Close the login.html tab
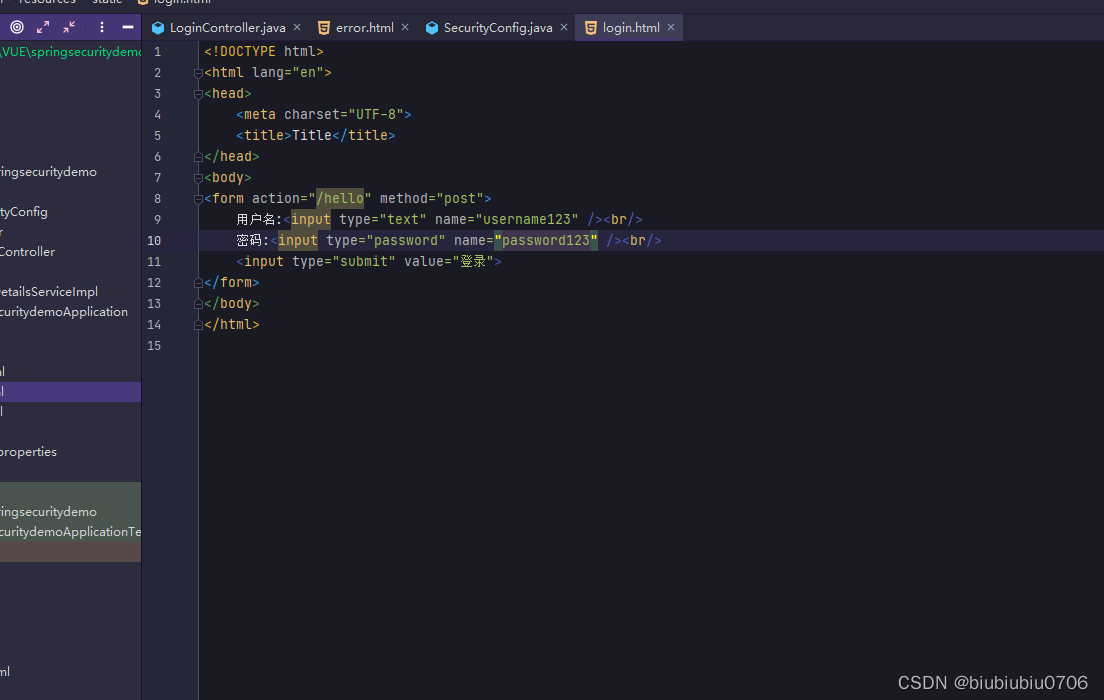Image resolution: width=1104 pixels, height=700 pixels. [671, 27]
